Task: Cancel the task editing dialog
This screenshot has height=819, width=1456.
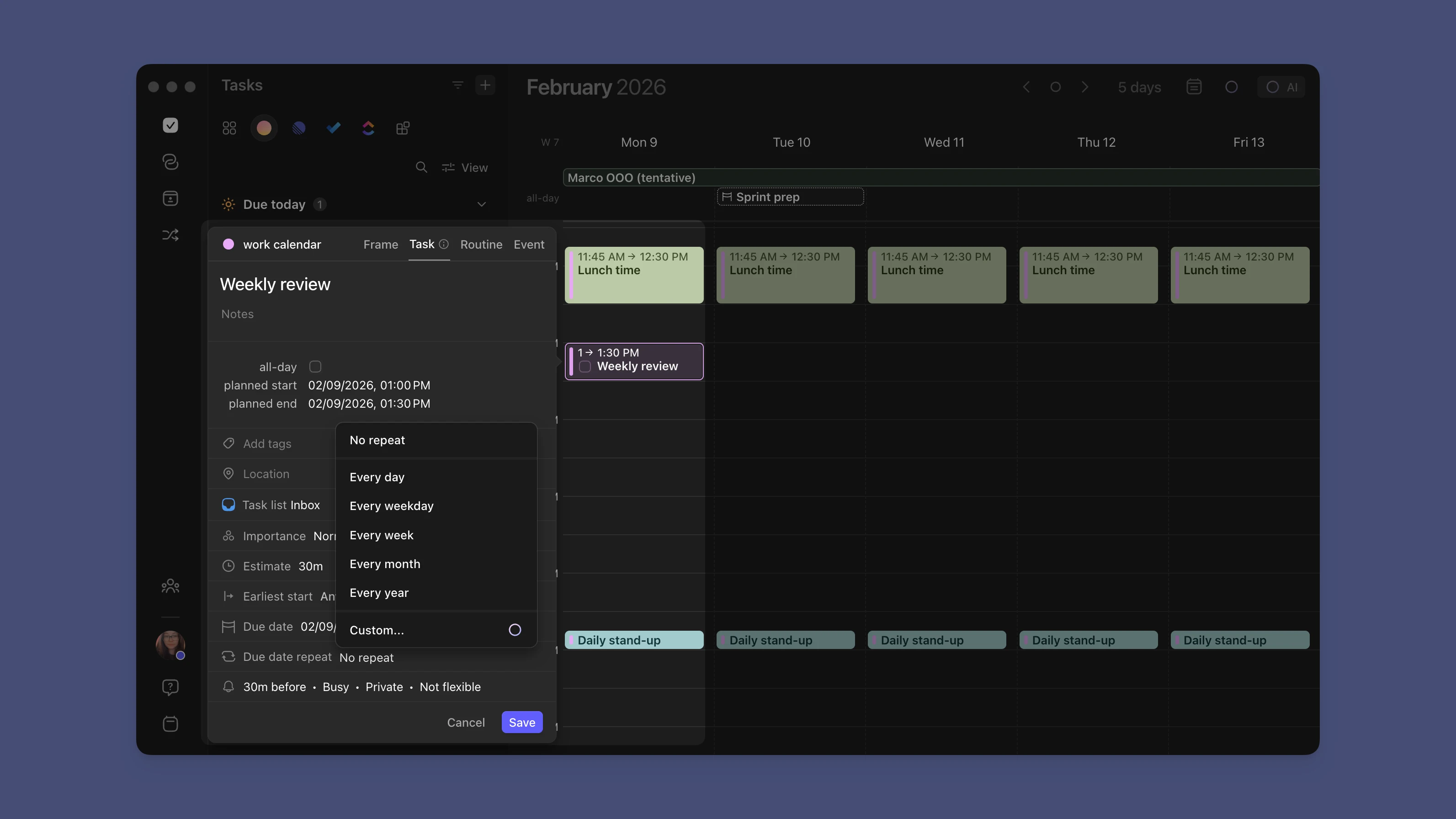Action: (x=466, y=723)
